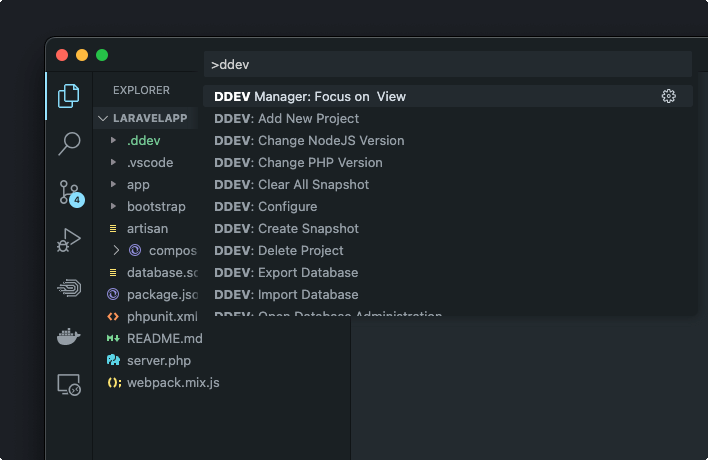Open the webpack.mix.js file
Screen dimensions: 708x460
(x=173, y=382)
